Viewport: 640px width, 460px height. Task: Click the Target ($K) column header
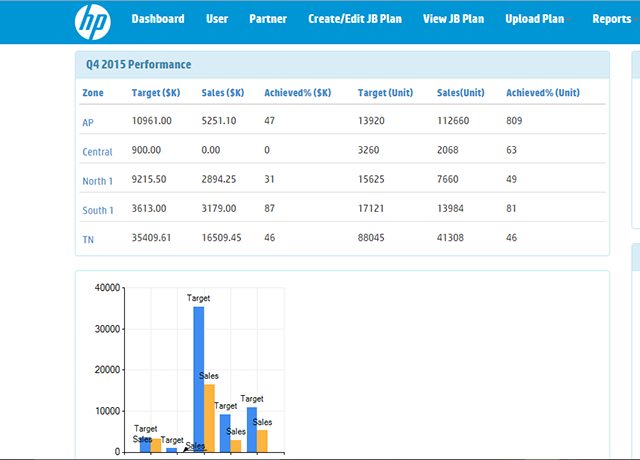pos(156,93)
